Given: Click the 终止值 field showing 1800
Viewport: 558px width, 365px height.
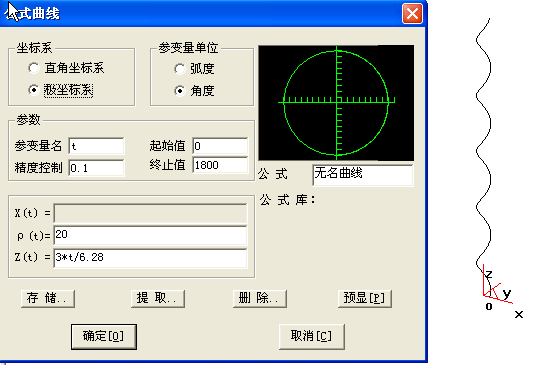Looking at the screenshot, I should [x=220, y=165].
